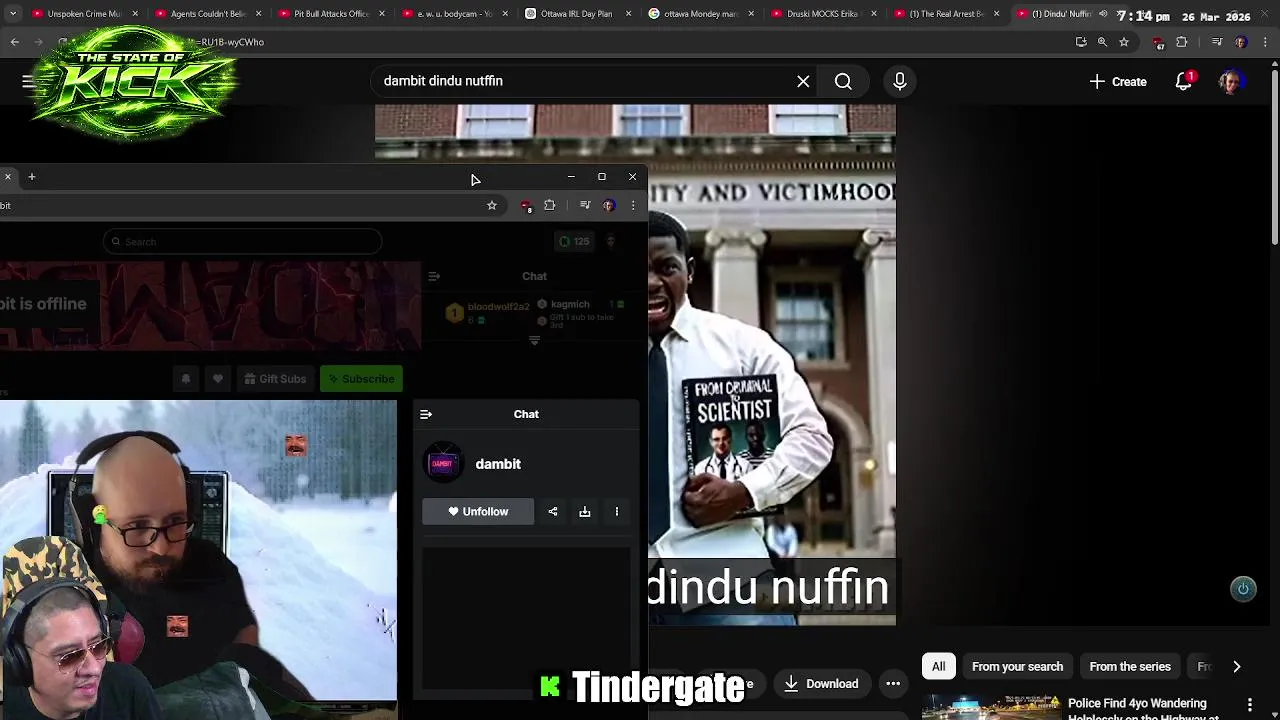This screenshot has height=720, width=1280.
Task: Close the 'Ottawa IRL Day Plan' tab
Action: pyautogui.click(x=626, y=14)
